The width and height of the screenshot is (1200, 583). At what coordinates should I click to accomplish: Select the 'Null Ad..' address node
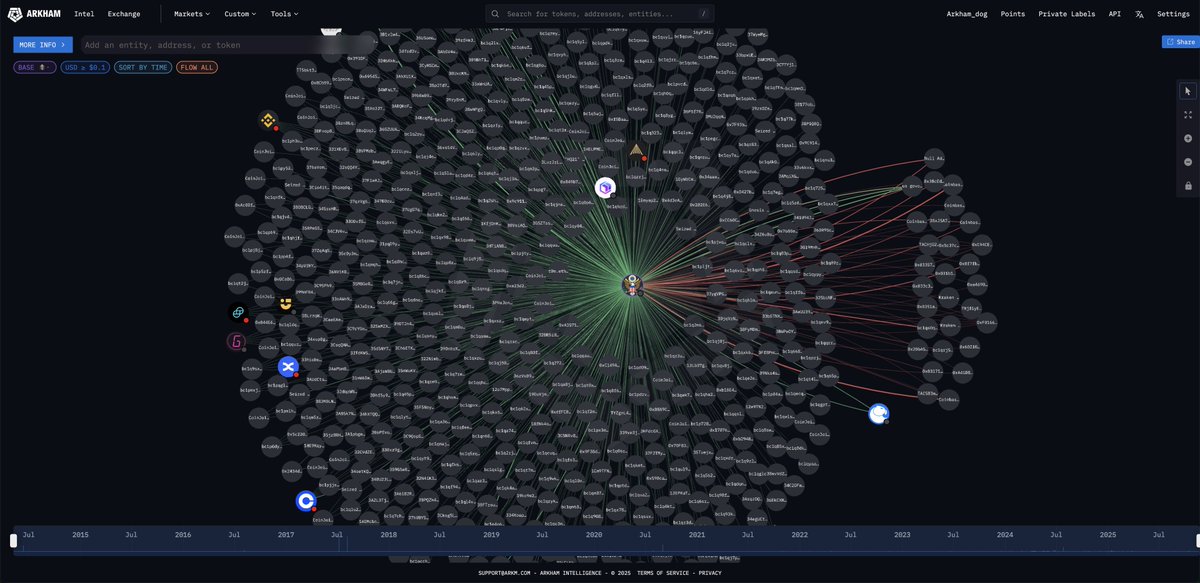coord(934,158)
